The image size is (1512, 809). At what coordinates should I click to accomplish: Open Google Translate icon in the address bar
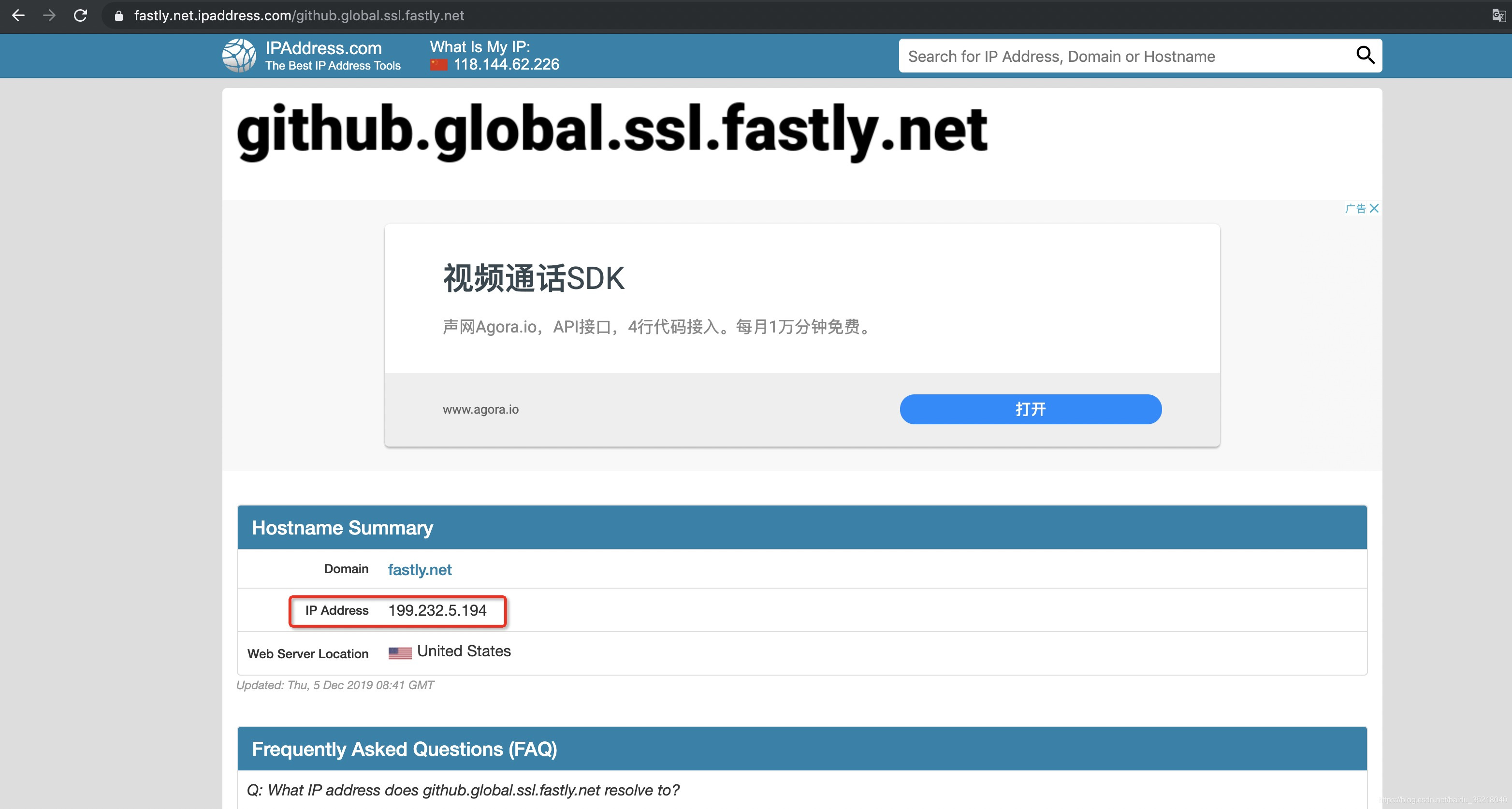pos(1497,16)
